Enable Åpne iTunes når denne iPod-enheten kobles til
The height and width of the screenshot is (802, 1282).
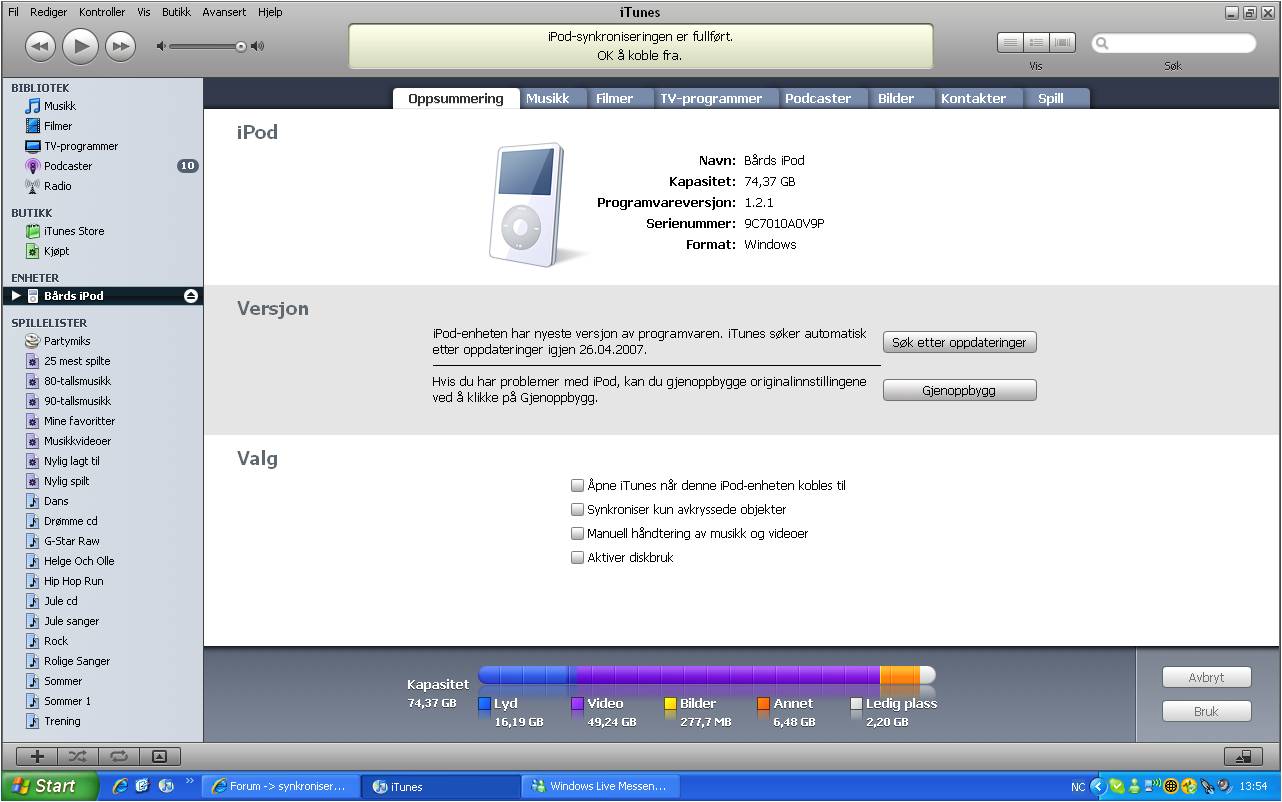[x=577, y=486]
